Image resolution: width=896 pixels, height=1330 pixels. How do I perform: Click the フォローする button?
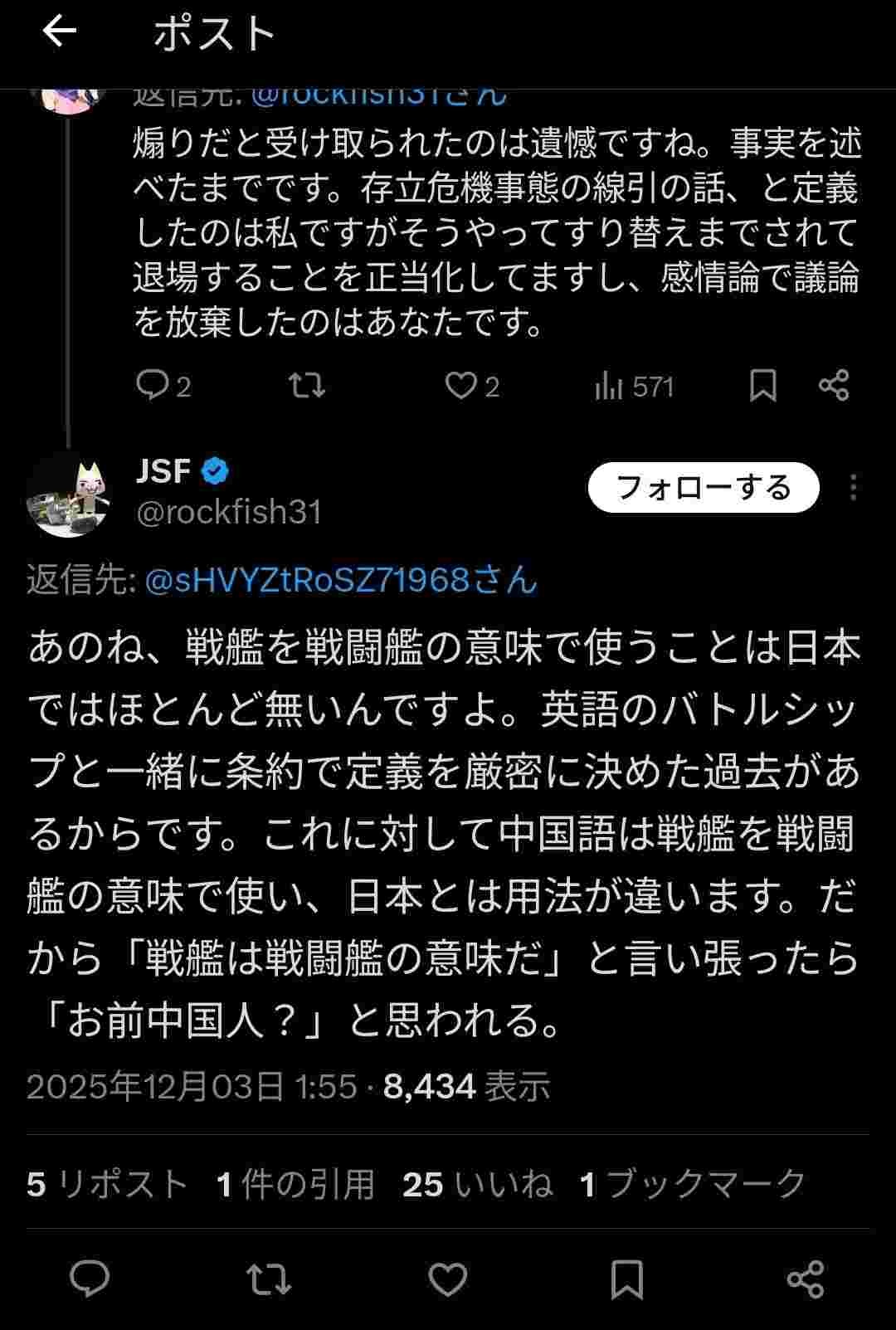704,487
